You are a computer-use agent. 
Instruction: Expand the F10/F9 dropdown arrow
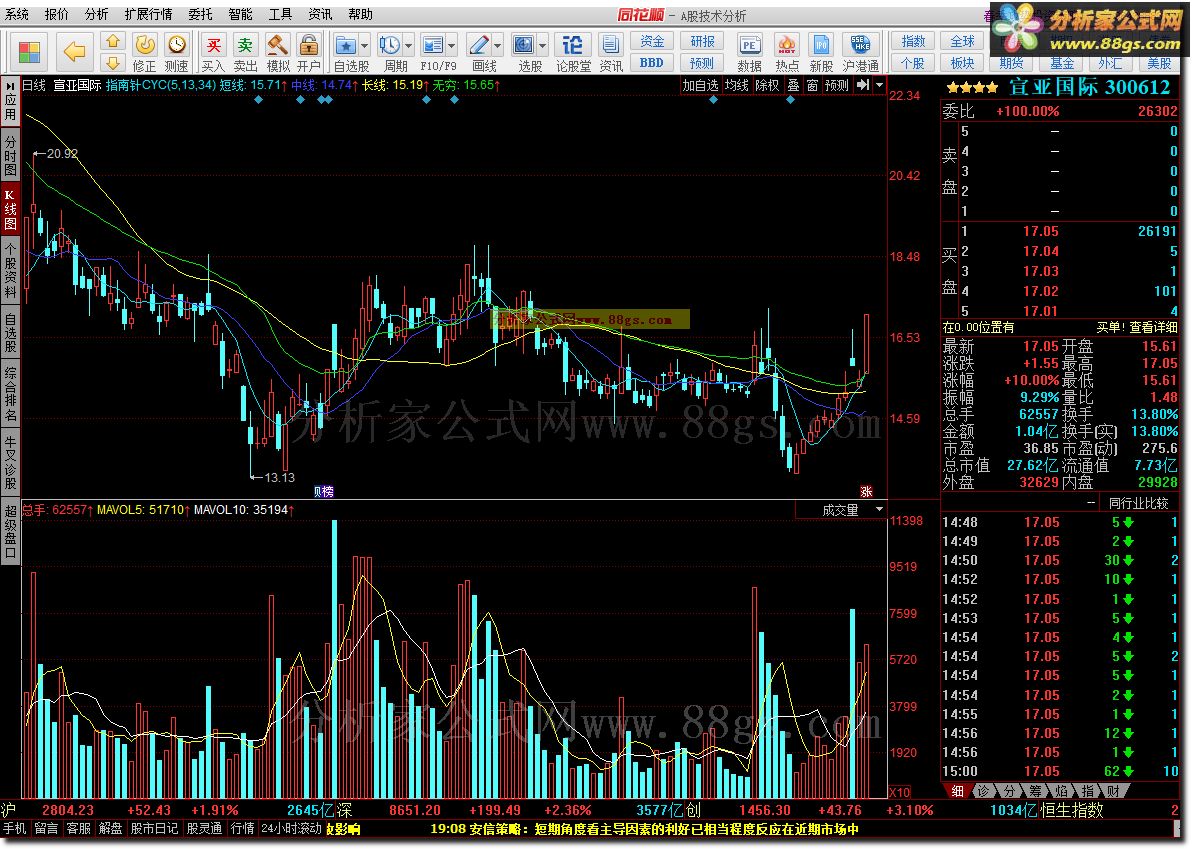coord(452,46)
